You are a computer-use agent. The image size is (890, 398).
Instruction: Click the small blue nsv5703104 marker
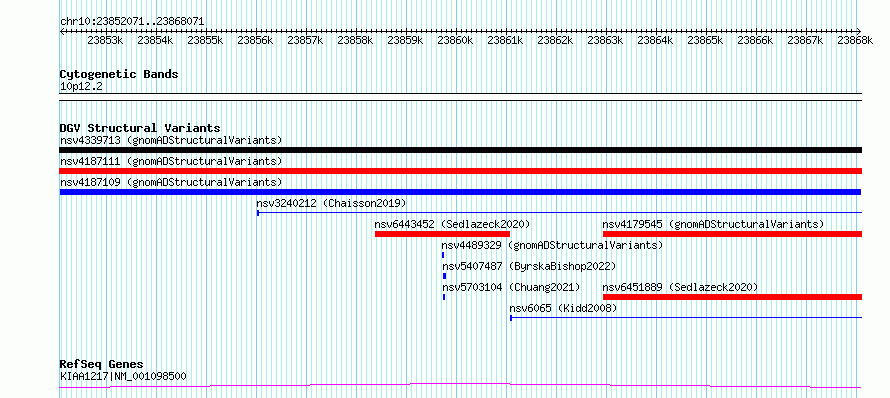444,297
